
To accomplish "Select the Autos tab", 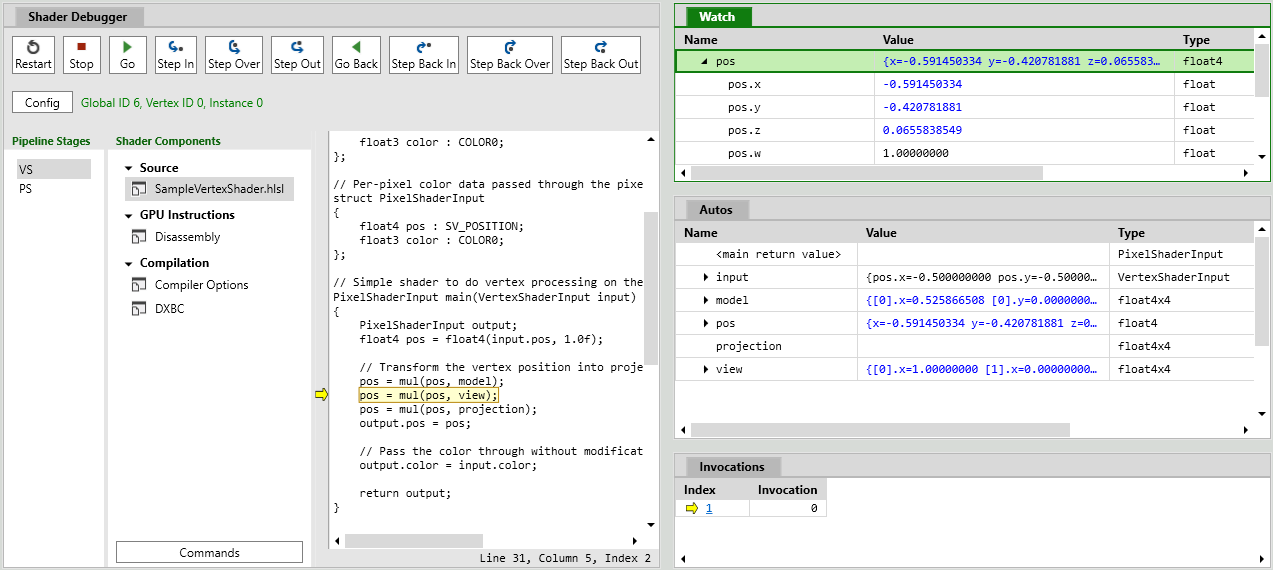I will 716,210.
